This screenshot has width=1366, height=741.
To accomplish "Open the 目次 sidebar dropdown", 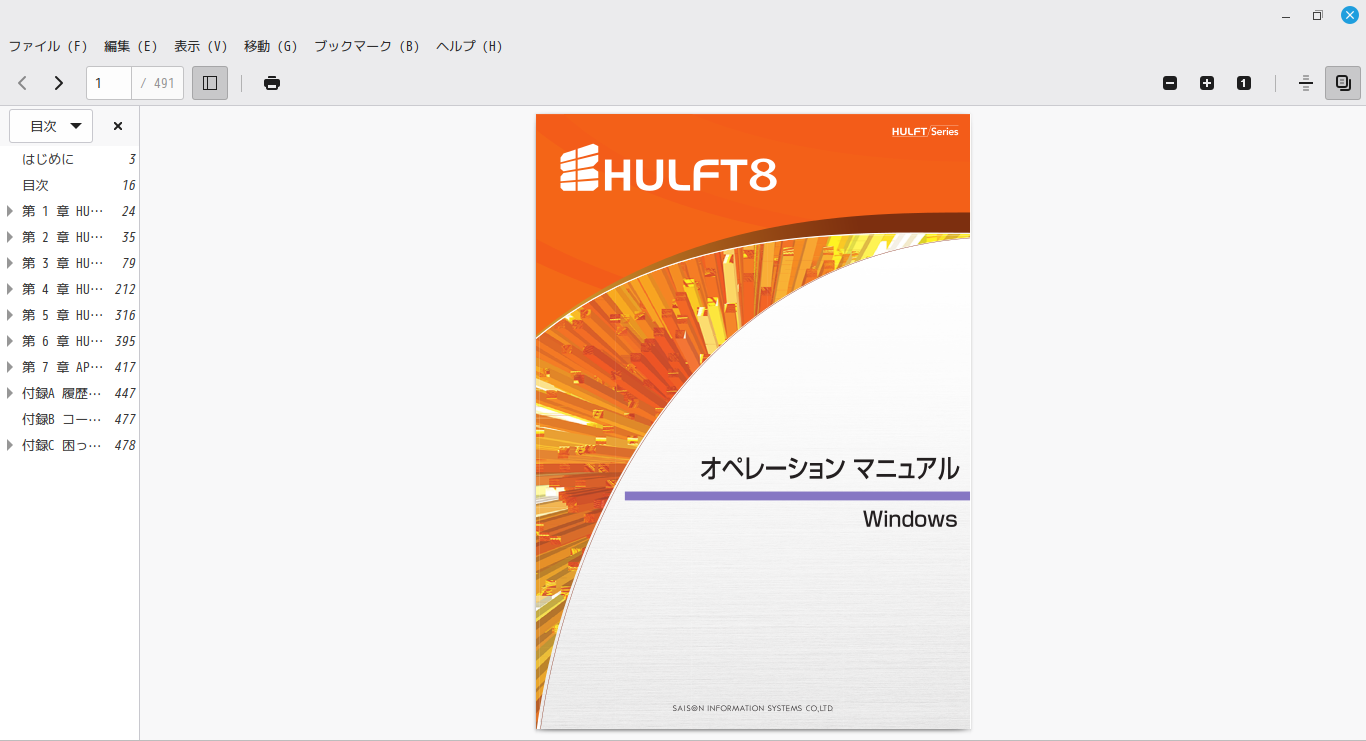I will click(51, 126).
